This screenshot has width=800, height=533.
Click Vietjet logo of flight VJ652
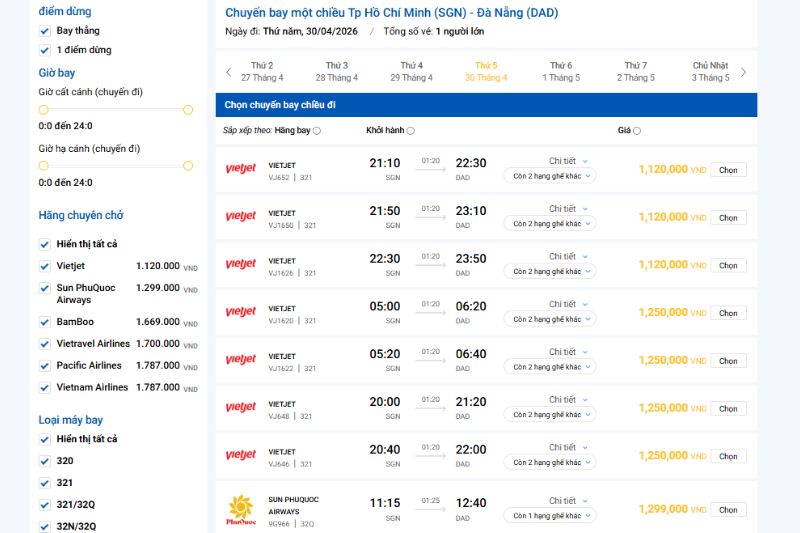241,168
